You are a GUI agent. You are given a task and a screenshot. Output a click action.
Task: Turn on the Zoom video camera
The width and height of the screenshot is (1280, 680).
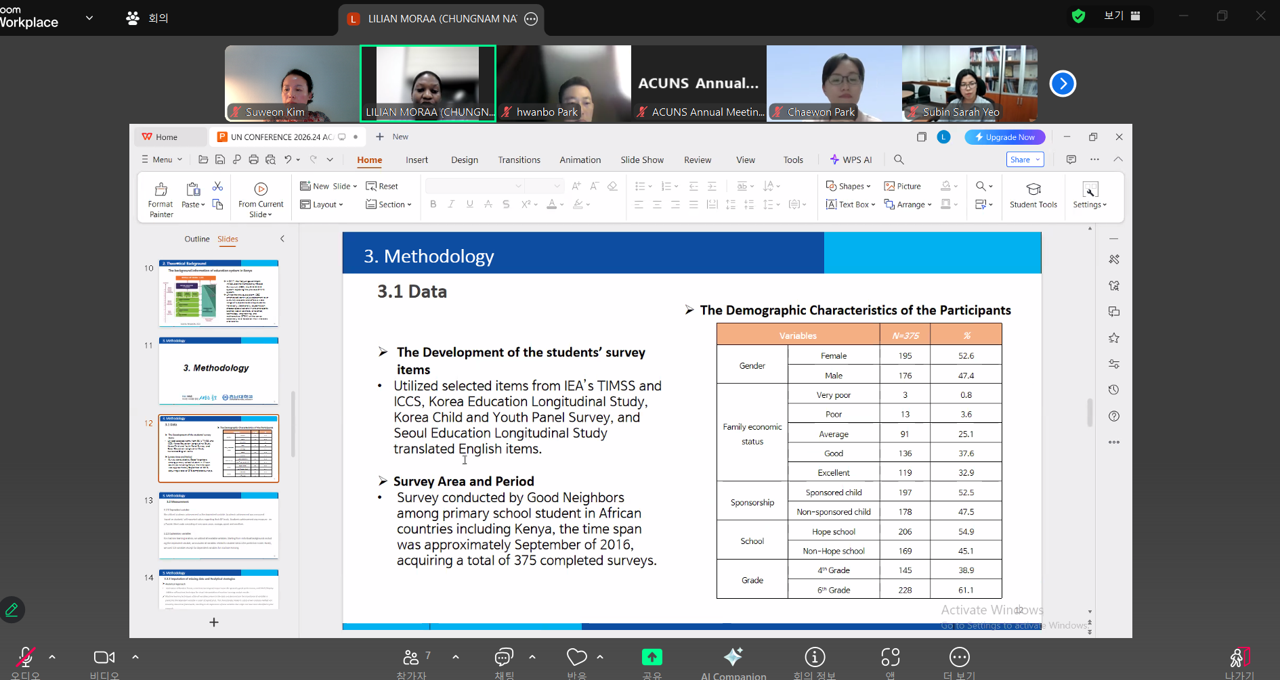(104, 657)
